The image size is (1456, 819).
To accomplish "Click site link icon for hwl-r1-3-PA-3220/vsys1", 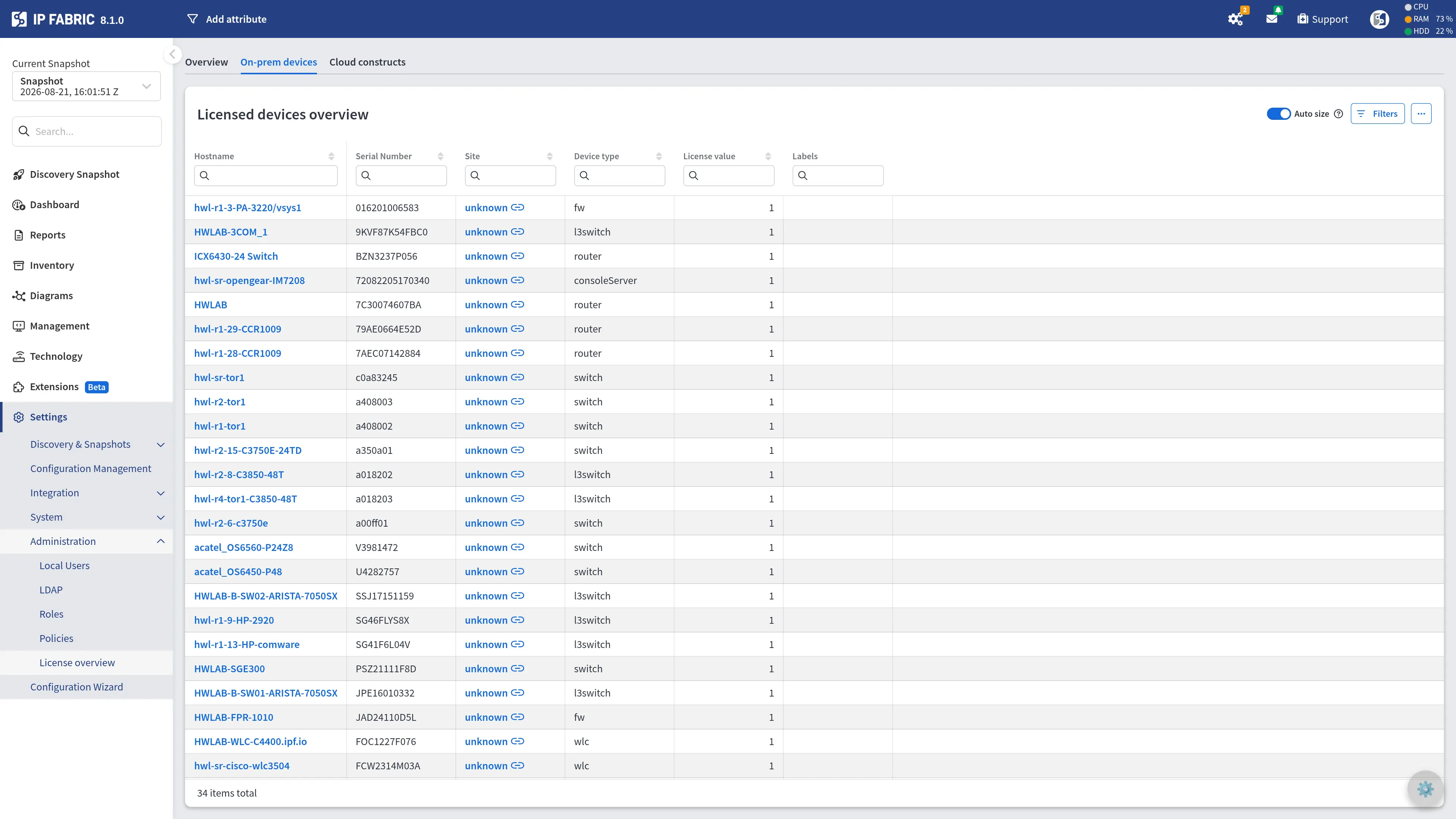I will (x=518, y=207).
